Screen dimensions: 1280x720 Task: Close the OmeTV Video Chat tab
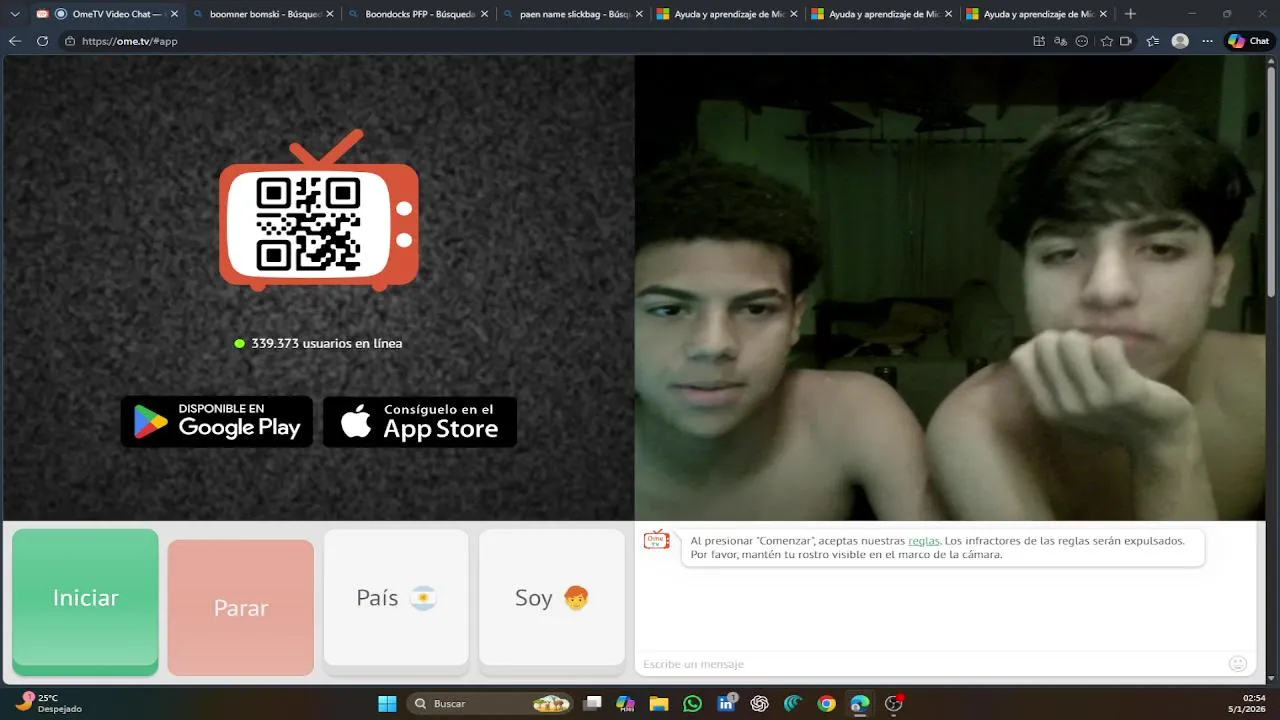pos(174,14)
